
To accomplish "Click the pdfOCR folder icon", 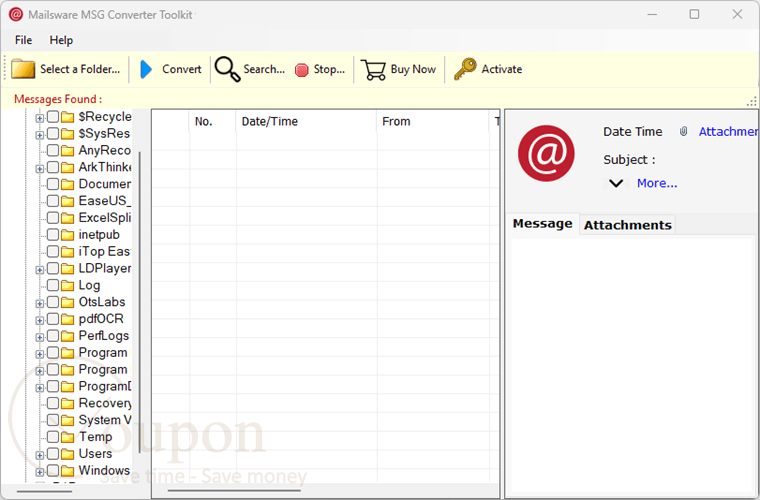I will coord(67,319).
